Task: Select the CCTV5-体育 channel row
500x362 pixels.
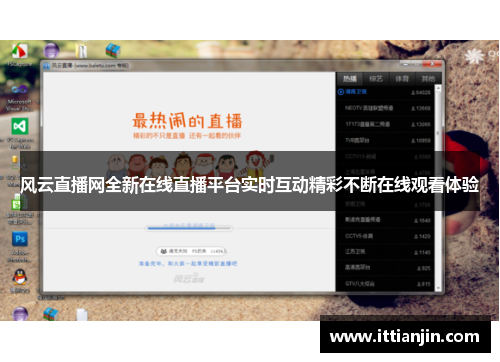Action: click(x=385, y=236)
